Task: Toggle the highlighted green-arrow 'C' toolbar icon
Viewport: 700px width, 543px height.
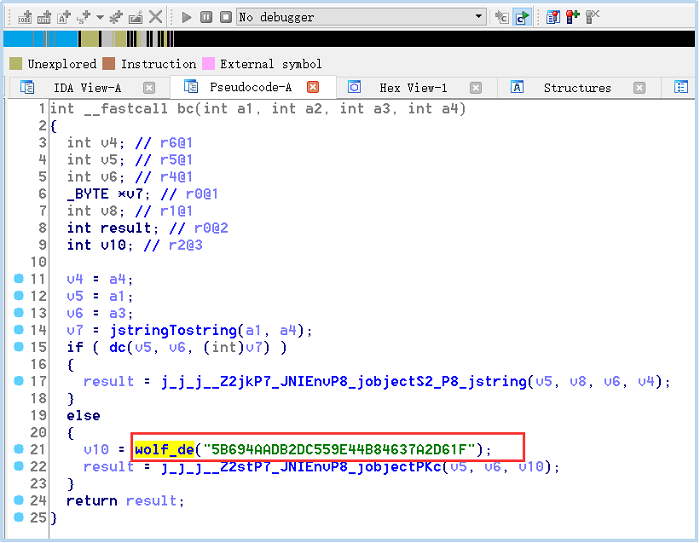Action: point(521,17)
